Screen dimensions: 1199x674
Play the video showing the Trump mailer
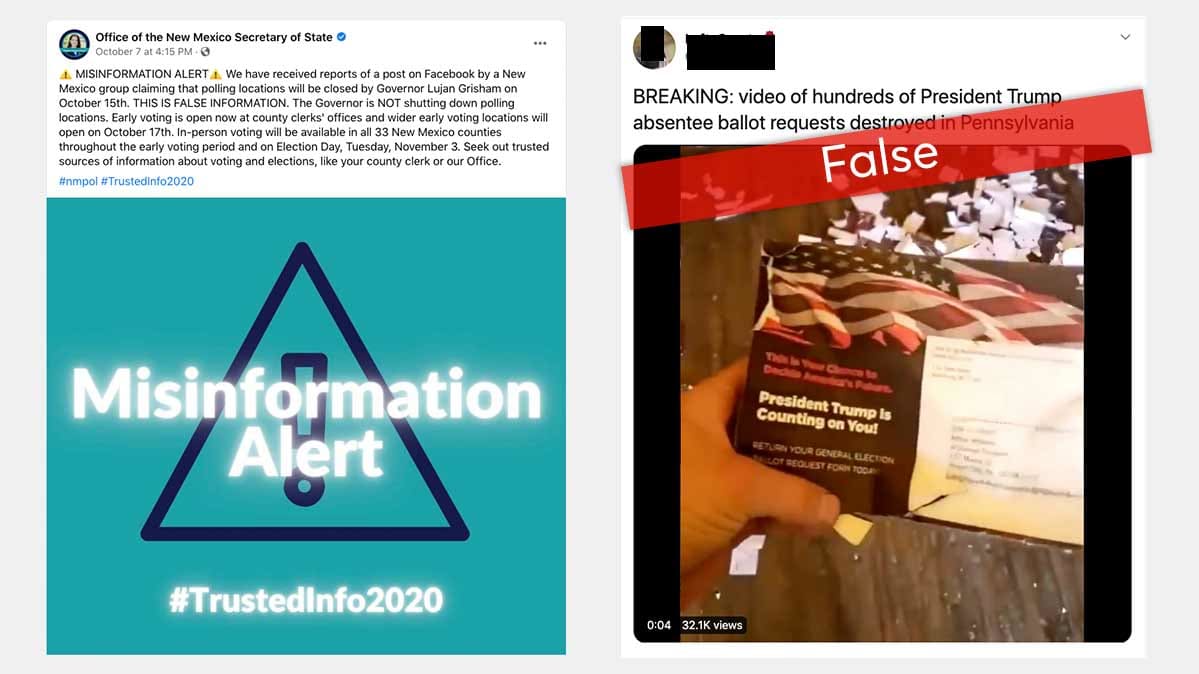tap(882, 393)
